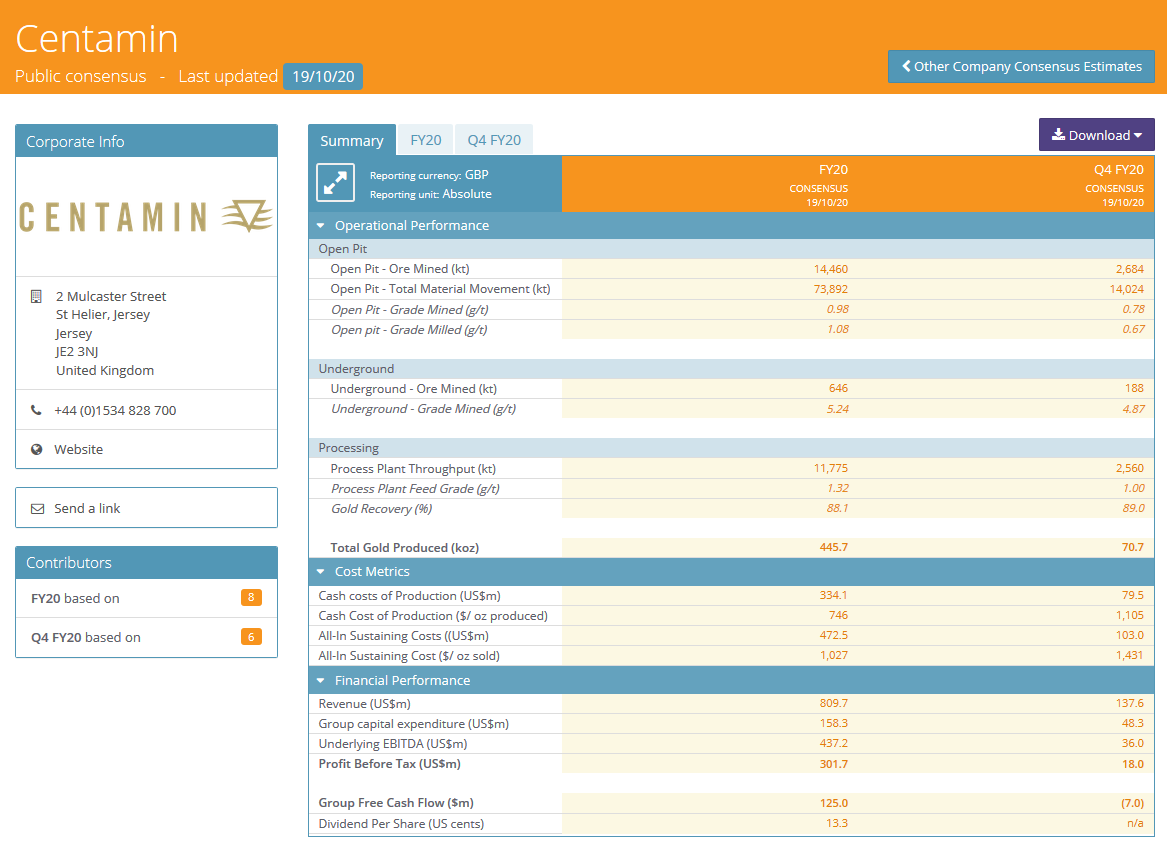This screenshot has height=846, width=1167.
Task: Click the phone icon beside the telephone number
Action: [36, 410]
